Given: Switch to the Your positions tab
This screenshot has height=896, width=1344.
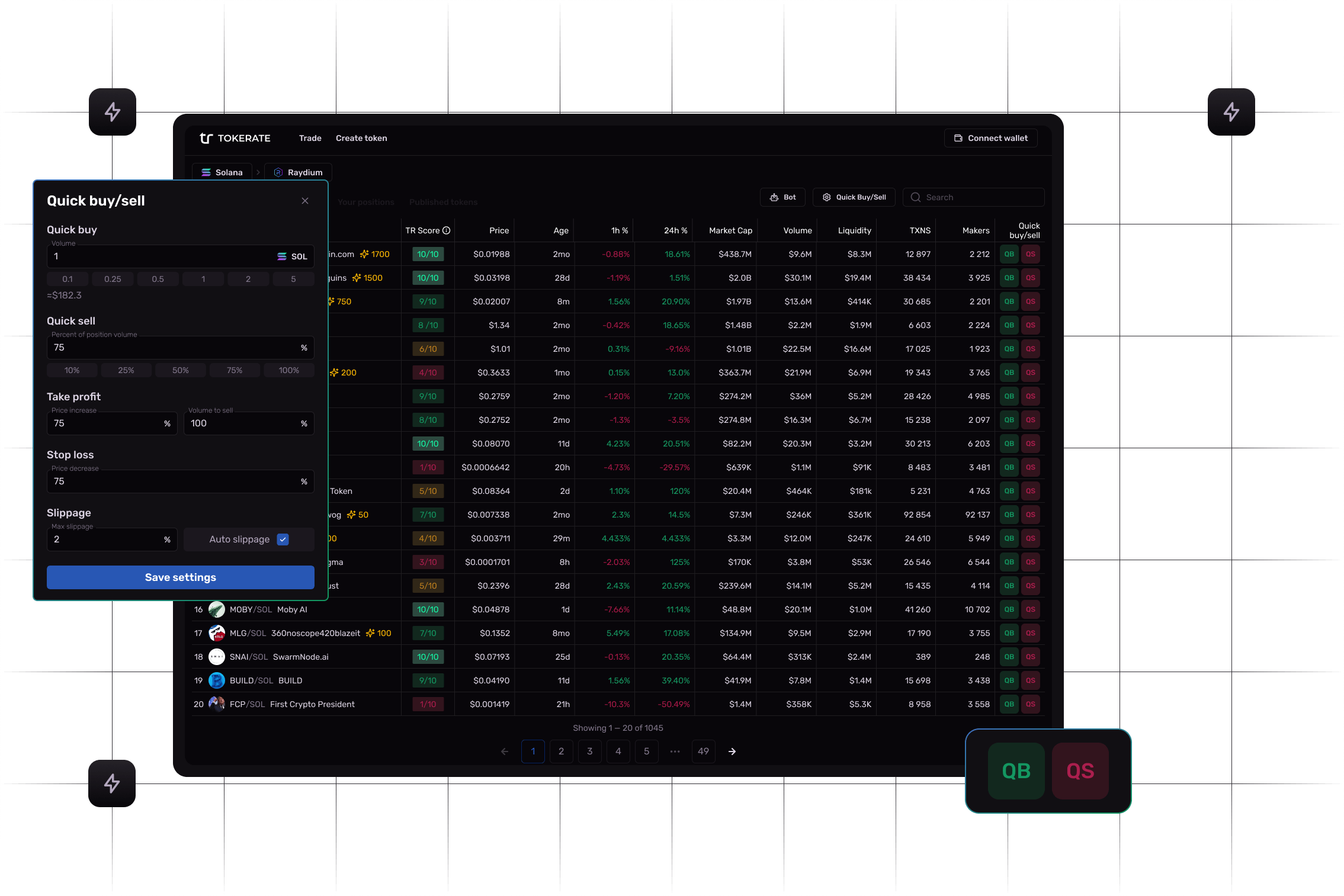Looking at the screenshot, I should click(x=366, y=202).
